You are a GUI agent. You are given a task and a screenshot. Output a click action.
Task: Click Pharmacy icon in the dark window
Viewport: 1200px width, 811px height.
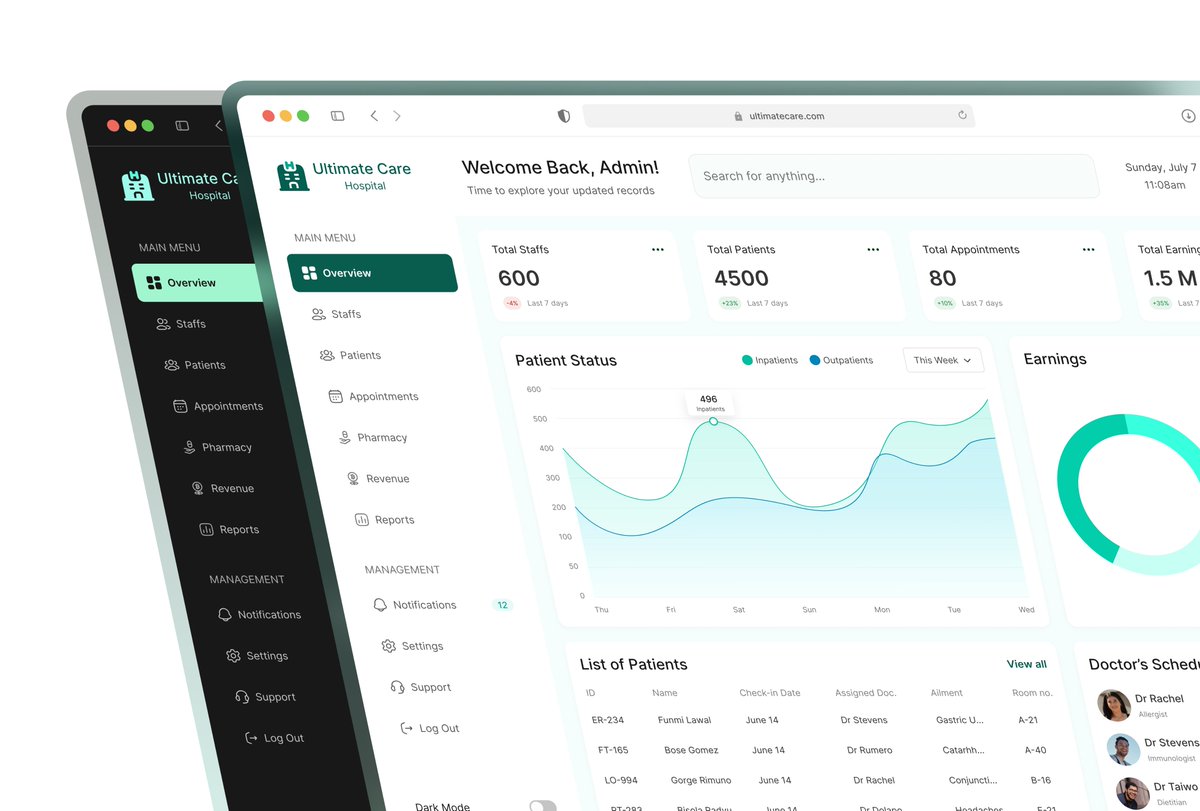pos(189,447)
